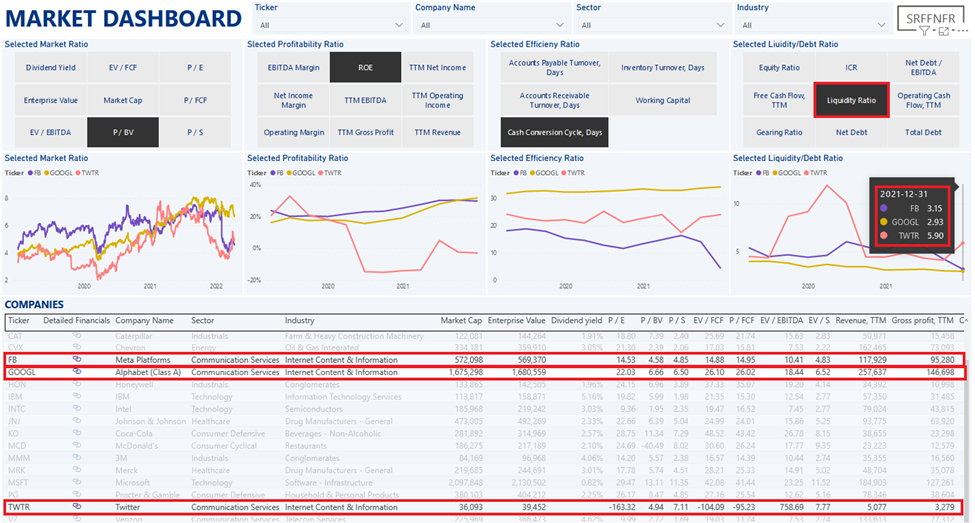
Task: Open Detailed Financials link for Meta Platforms
Action: (x=77, y=359)
